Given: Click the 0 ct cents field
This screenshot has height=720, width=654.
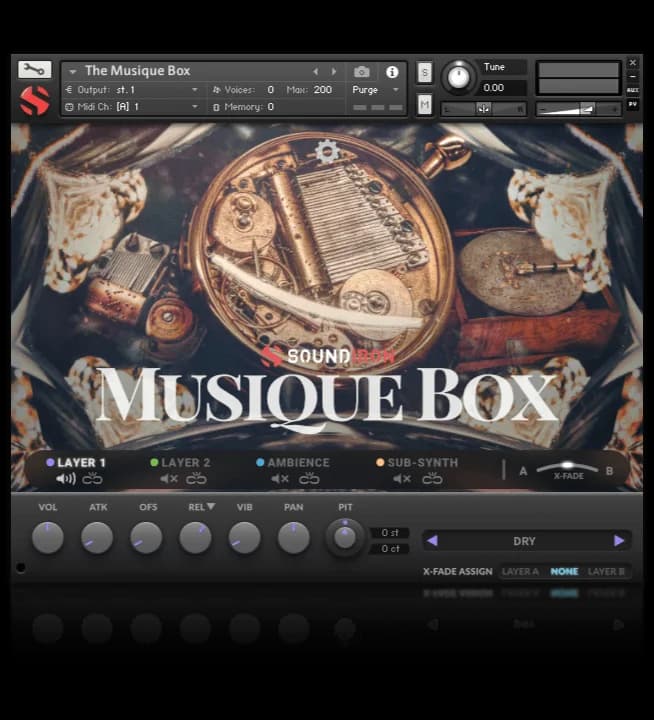Looking at the screenshot, I should (389, 549).
